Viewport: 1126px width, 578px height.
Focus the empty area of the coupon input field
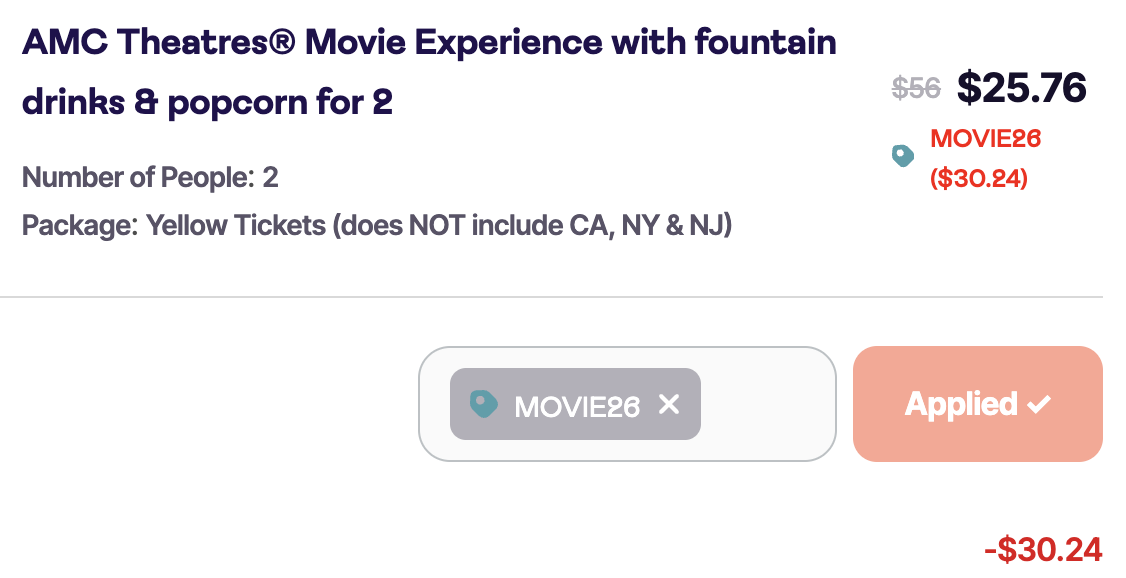765,404
